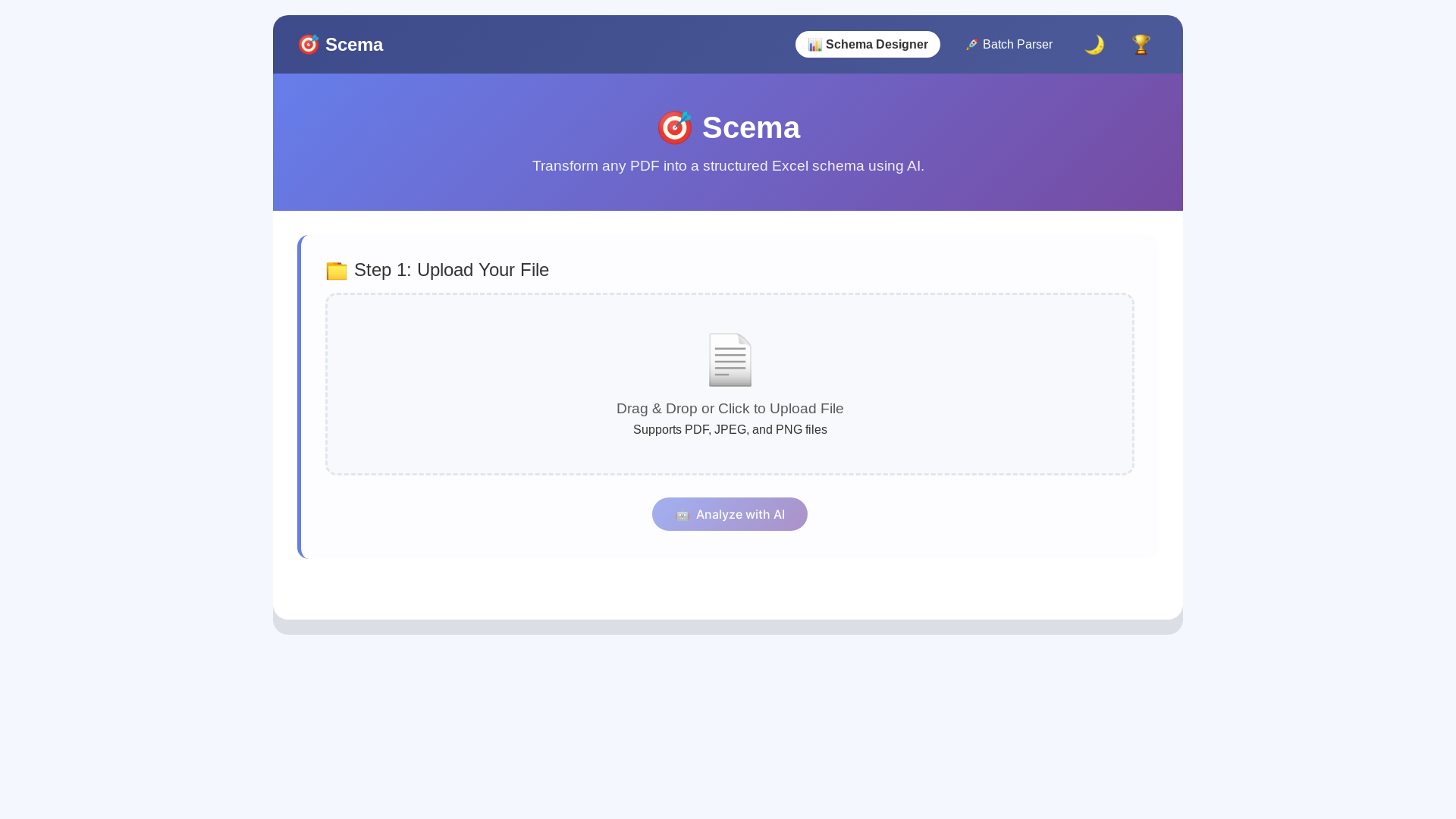
Task: Click the Scema target logo in navbar
Action: 309,45
